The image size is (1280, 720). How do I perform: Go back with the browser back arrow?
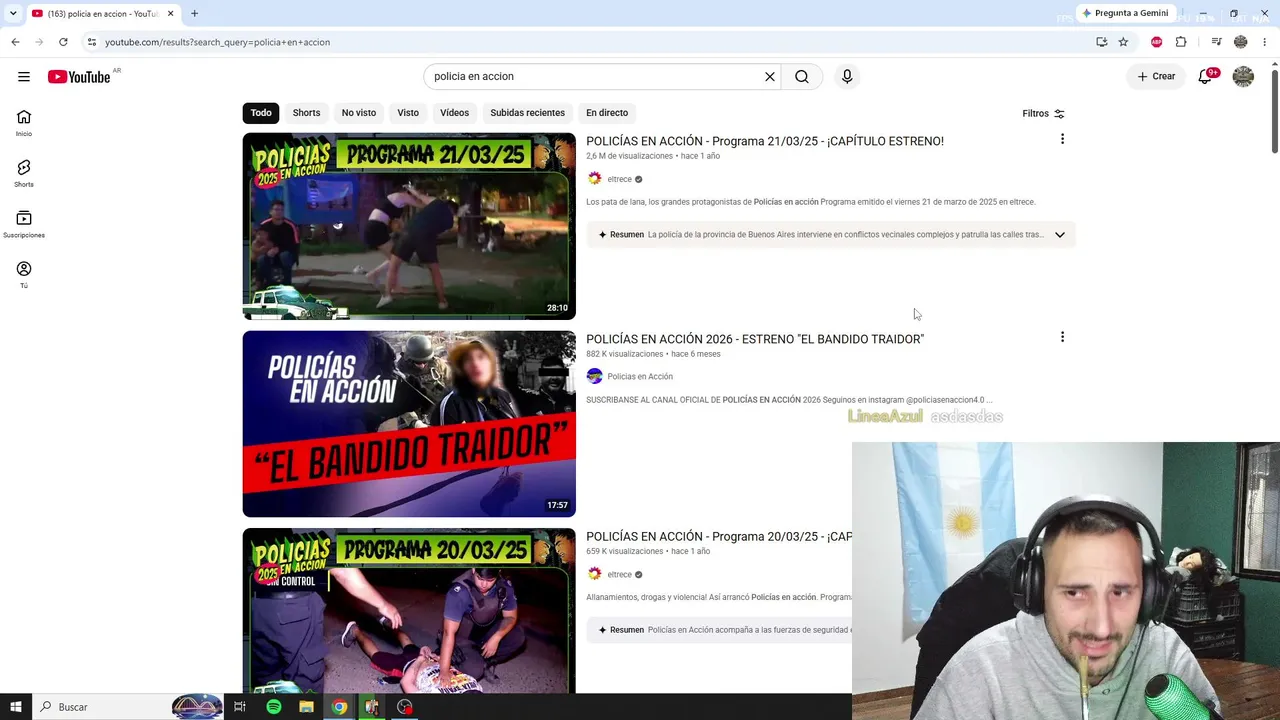coord(15,42)
